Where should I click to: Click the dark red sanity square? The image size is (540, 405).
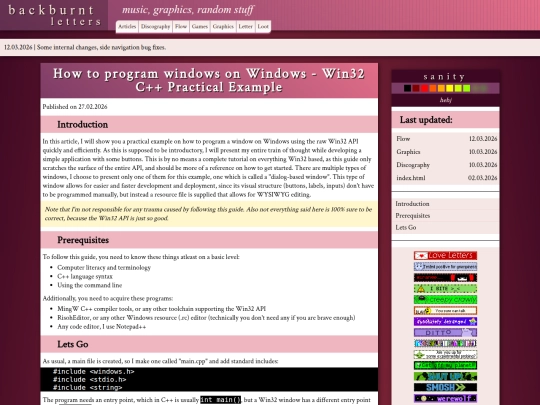pyautogui.click(x=416, y=88)
